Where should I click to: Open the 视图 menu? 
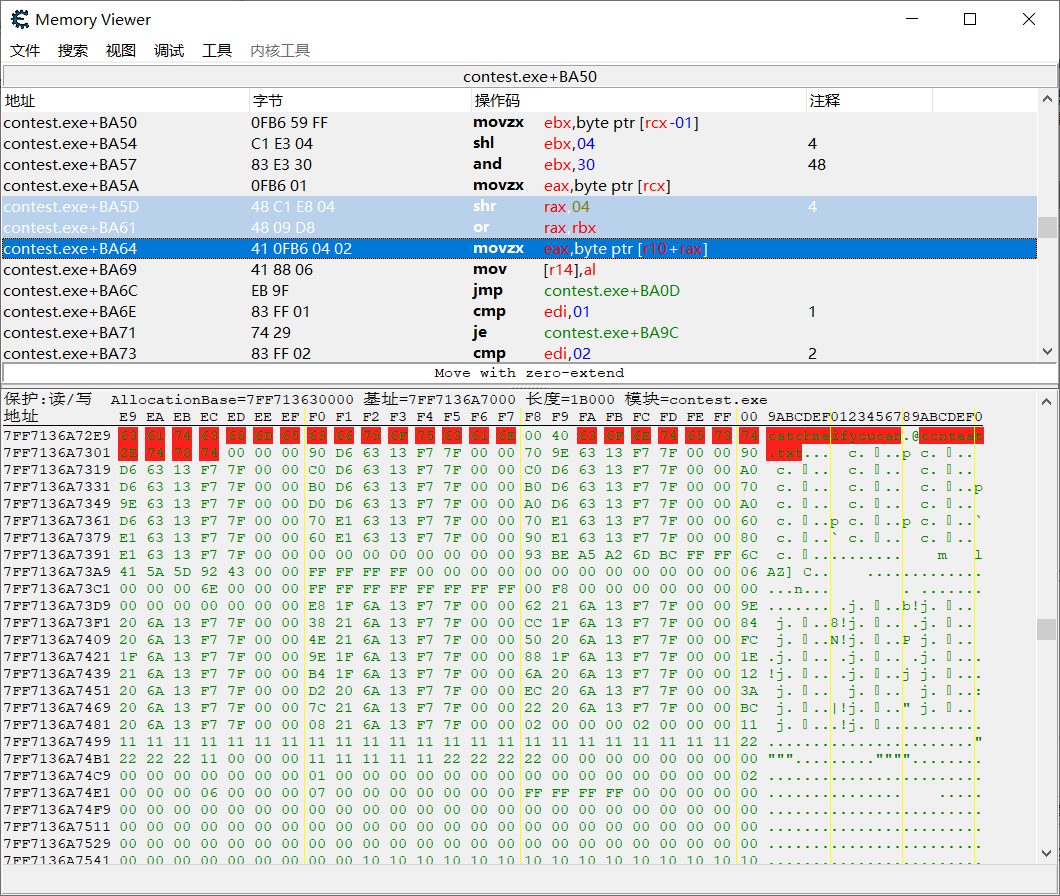pyautogui.click(x=120, y=51)
